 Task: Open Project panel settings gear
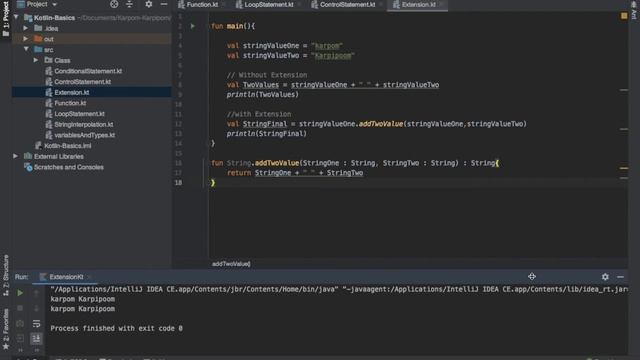(149, 4)
